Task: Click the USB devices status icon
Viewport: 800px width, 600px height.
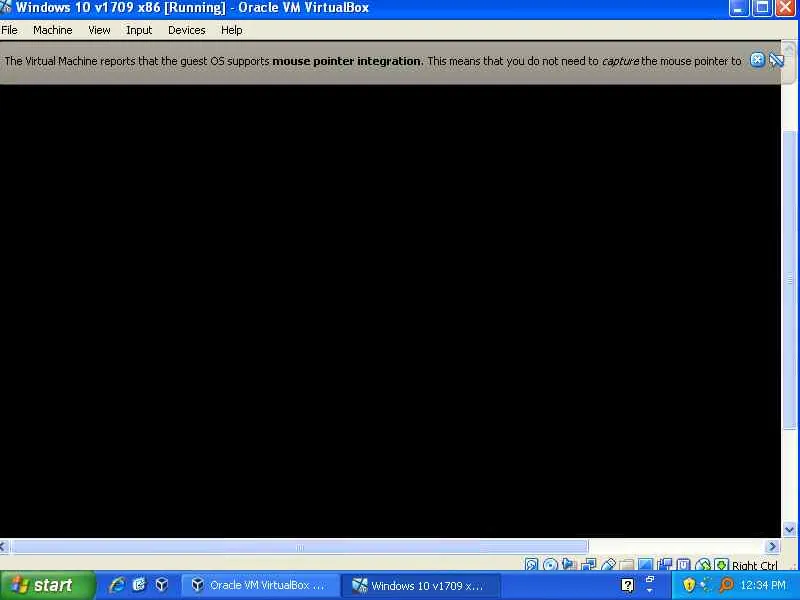Action: [x=608, y=564]
